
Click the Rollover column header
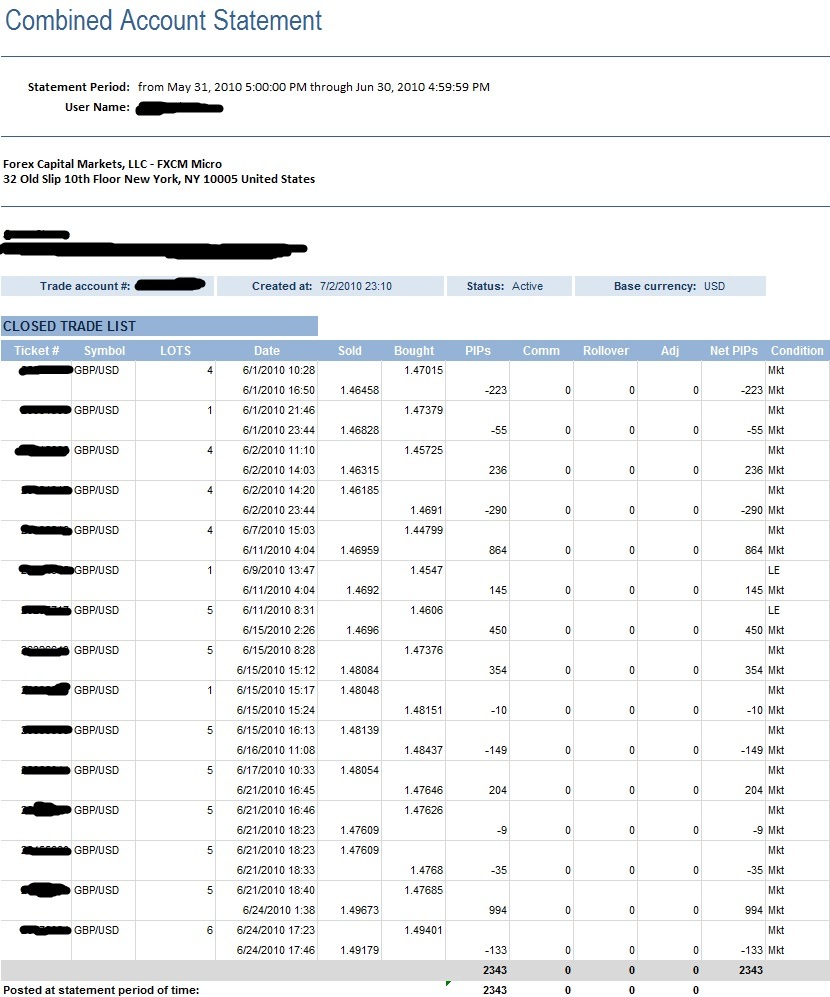606,351
